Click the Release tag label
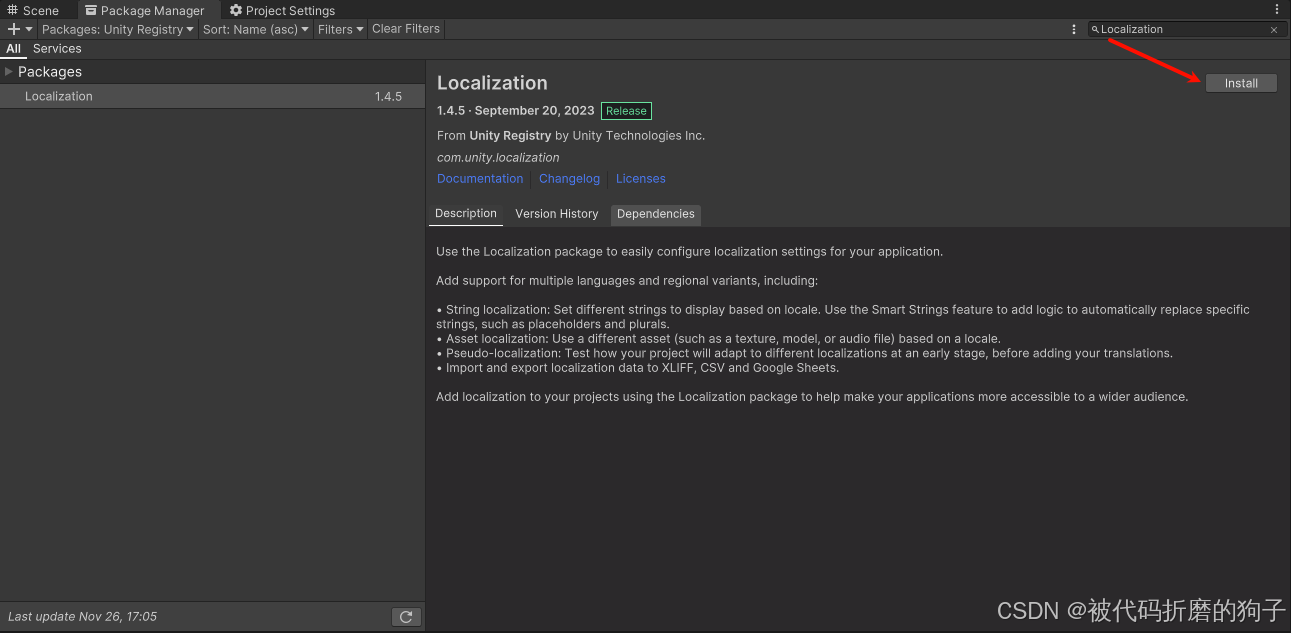Image resolution: width=1291 pixels, height=633 pixels. [627, 111]
